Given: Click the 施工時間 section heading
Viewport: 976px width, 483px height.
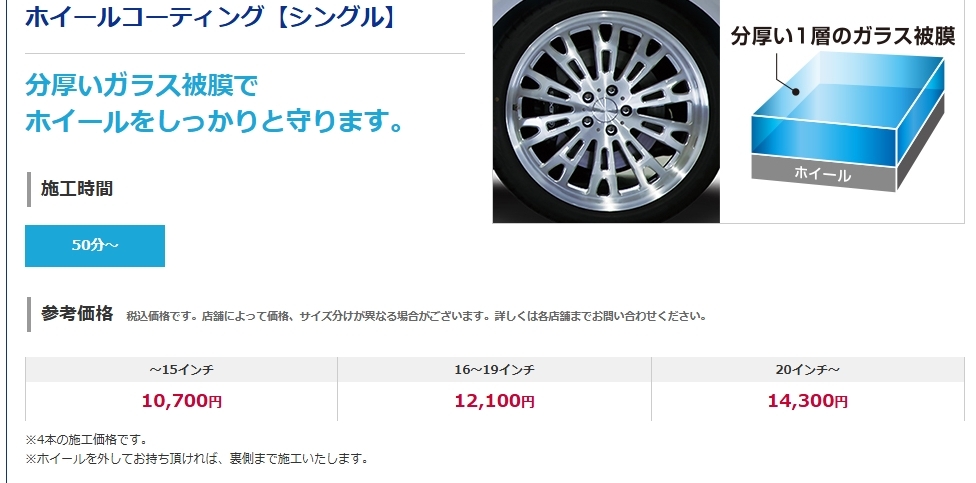Looking at the screenshot, I should point(77,189).
